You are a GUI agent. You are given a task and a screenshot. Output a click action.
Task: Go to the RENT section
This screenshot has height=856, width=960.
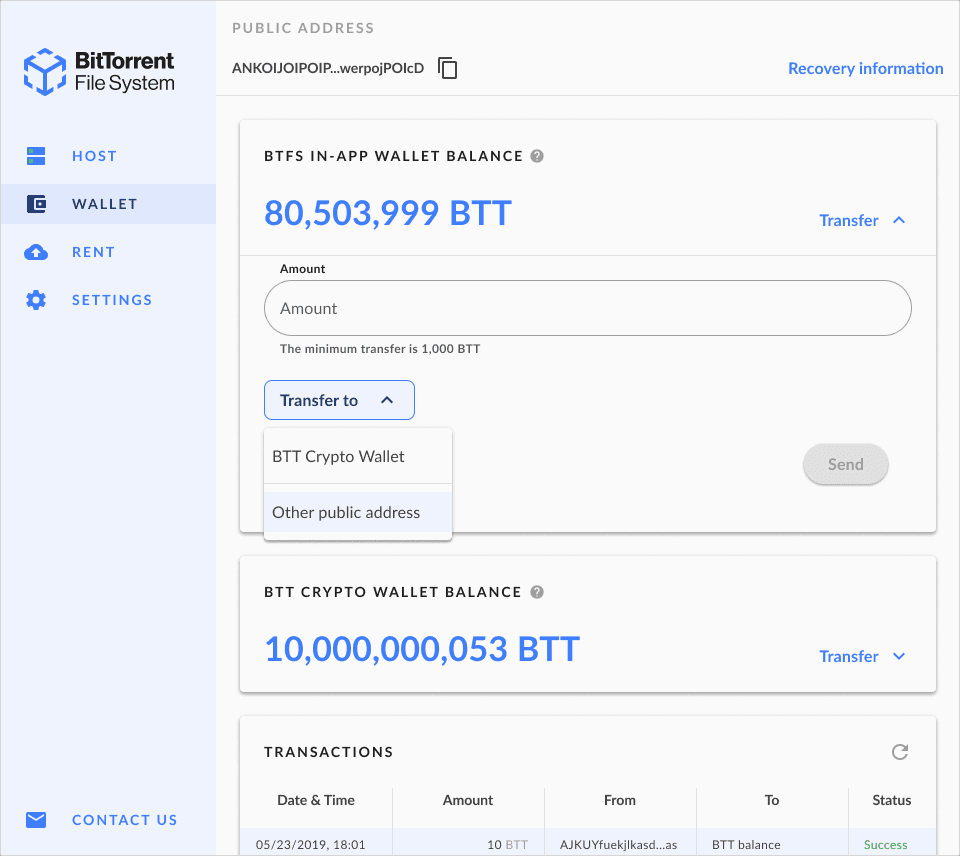pyautogui.click(x=93, y=252)
